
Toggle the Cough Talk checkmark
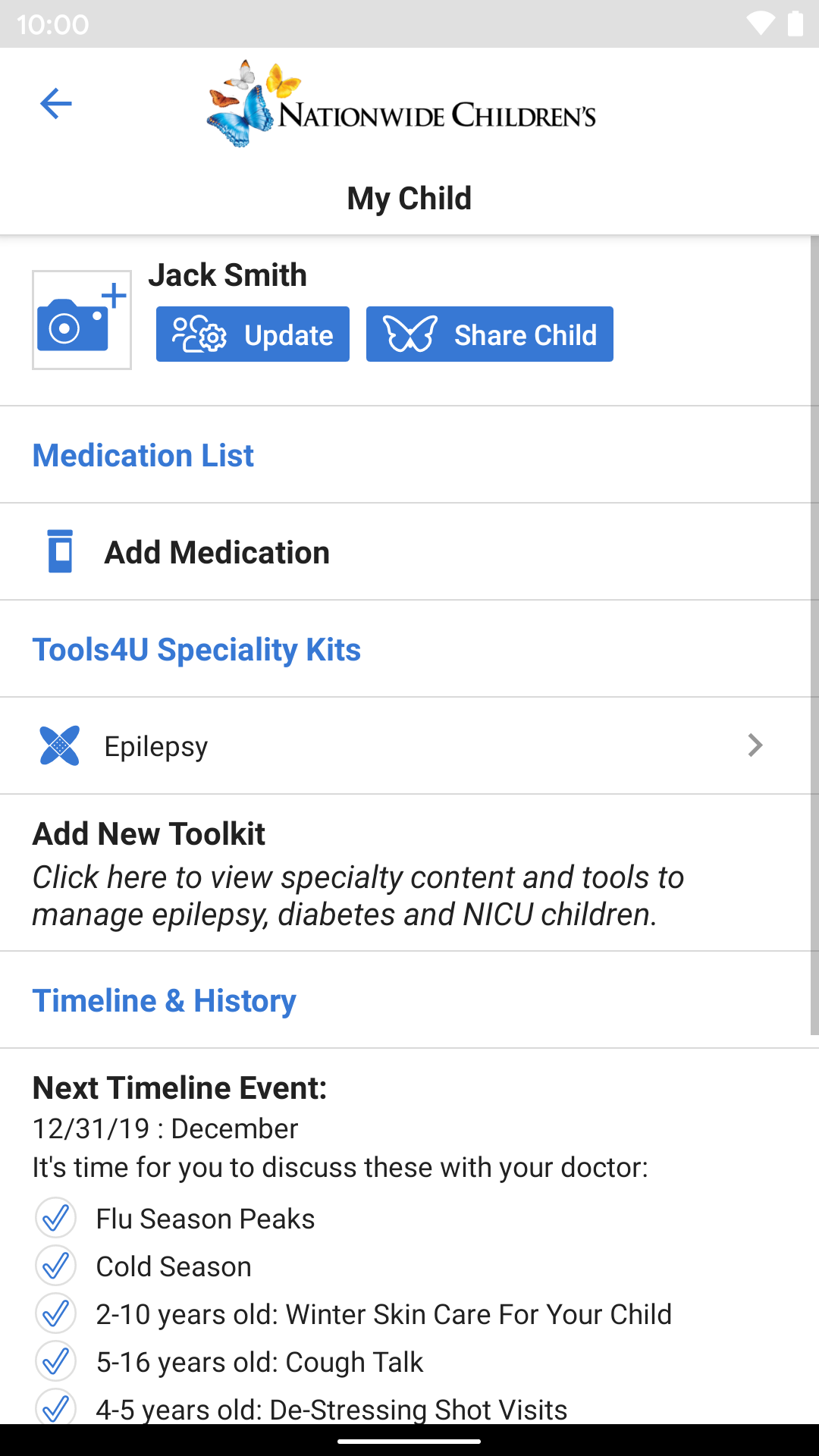pyautogui.click(x=55, y=1361)
